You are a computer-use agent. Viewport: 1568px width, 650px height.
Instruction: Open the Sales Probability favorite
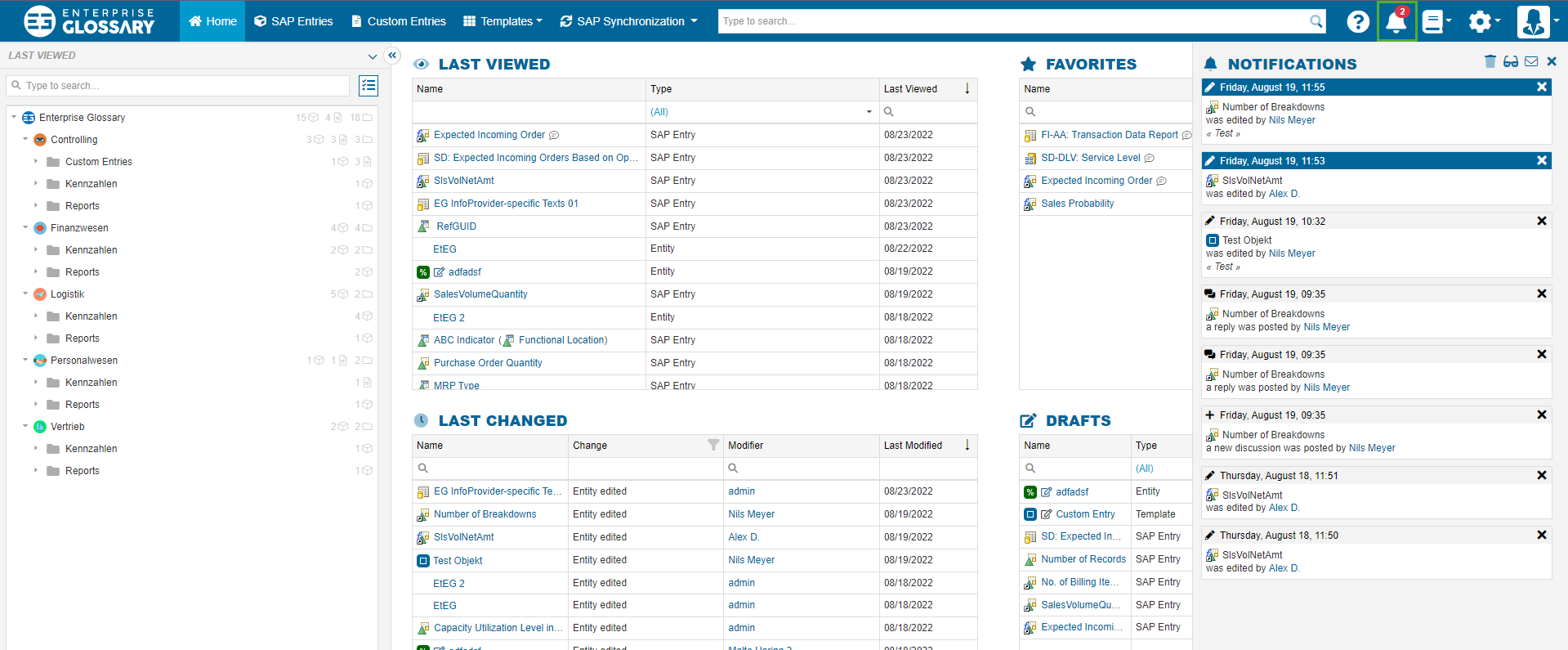[x=1077, y=204]
